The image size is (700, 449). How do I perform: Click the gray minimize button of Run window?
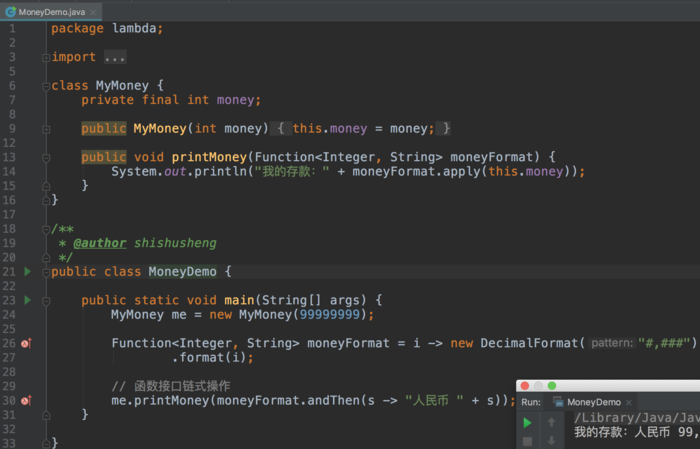(x=538, y=386)
